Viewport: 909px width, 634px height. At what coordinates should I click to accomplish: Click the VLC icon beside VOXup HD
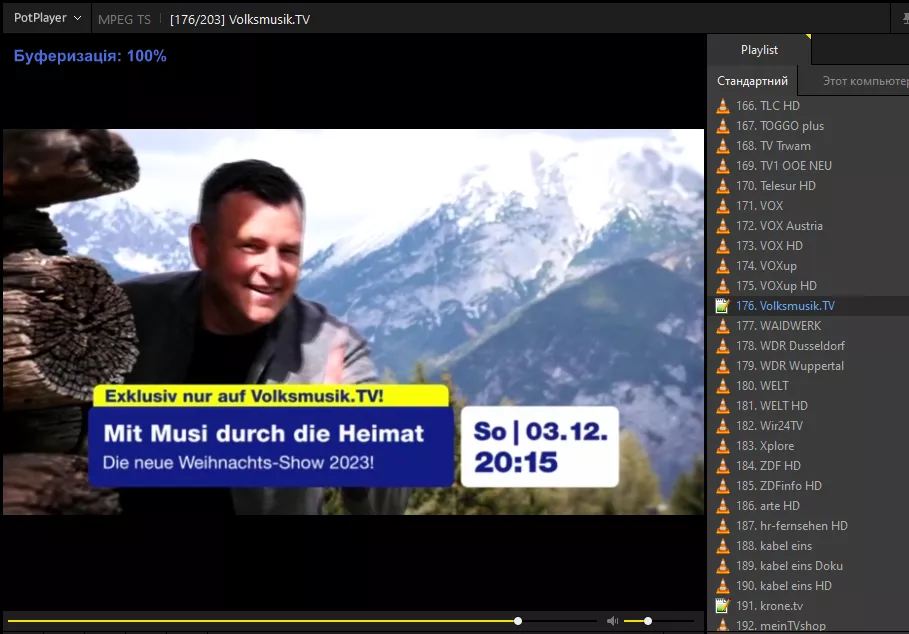pyautogui.click(x=722, y=286)
